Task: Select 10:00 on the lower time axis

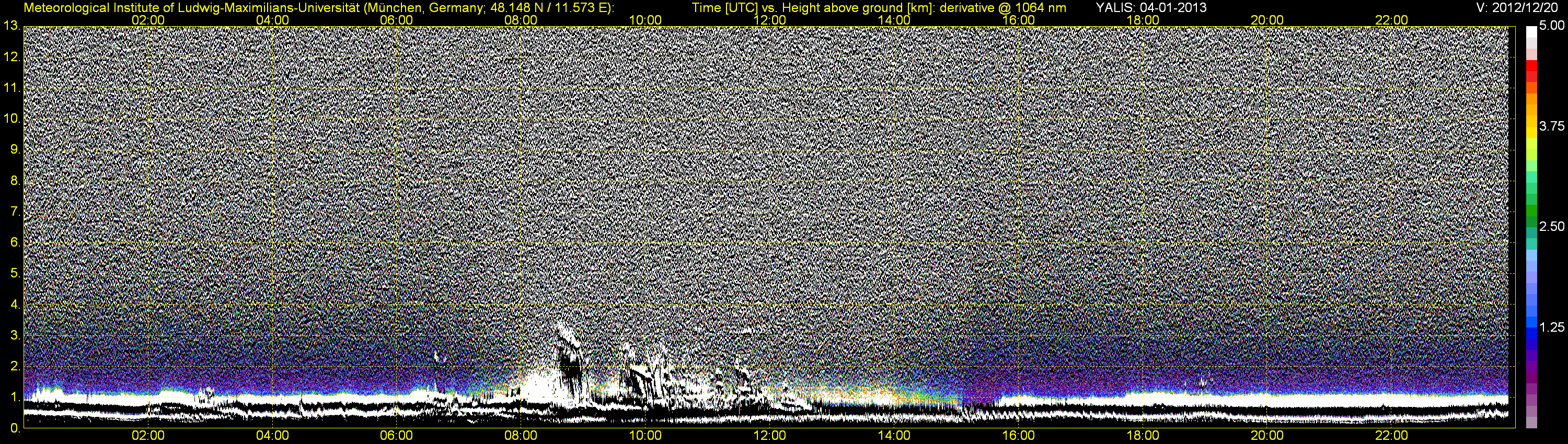Action: [x=645, y=436]
